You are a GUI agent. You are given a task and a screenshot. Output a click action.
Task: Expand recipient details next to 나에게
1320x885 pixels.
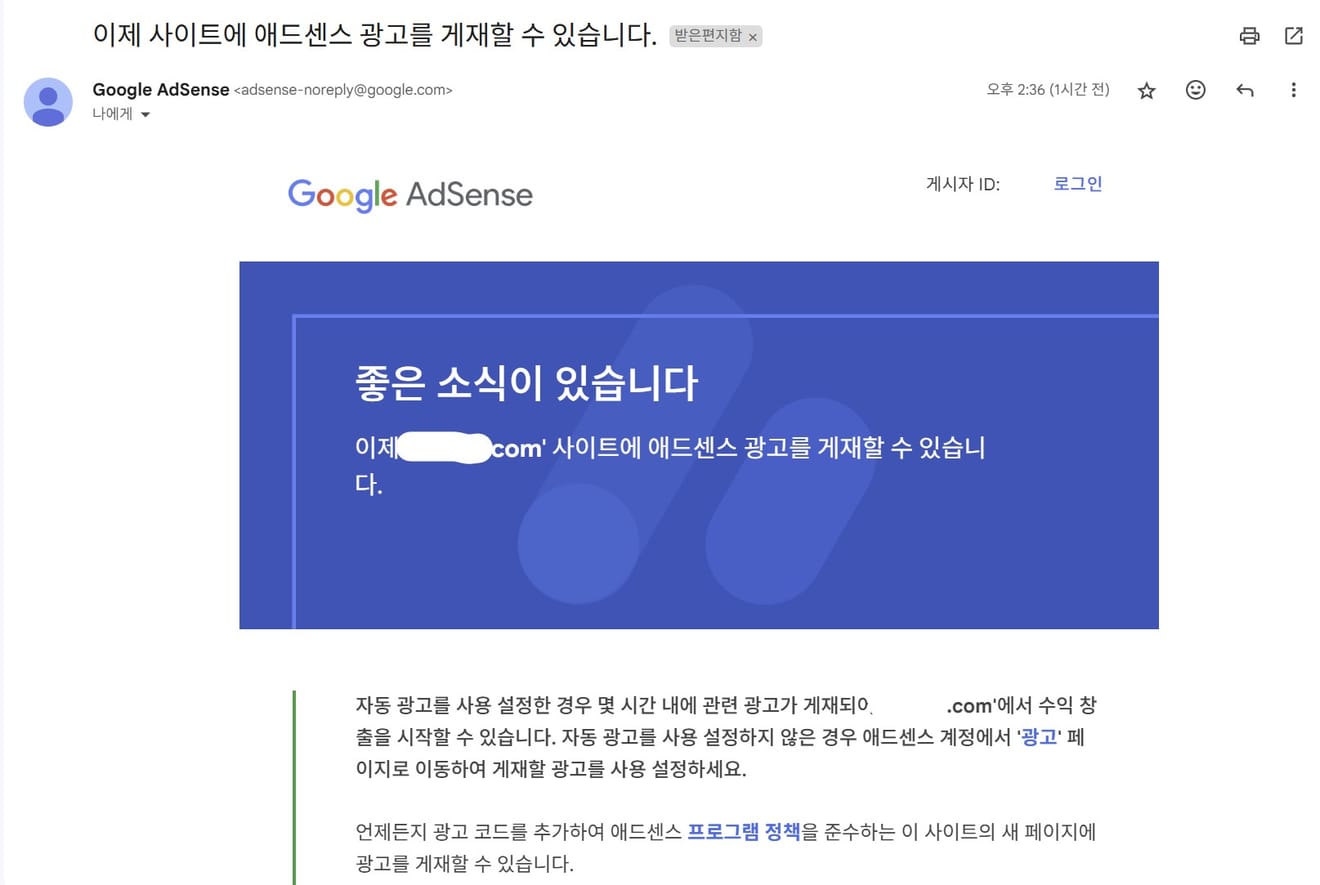[145, 114]
